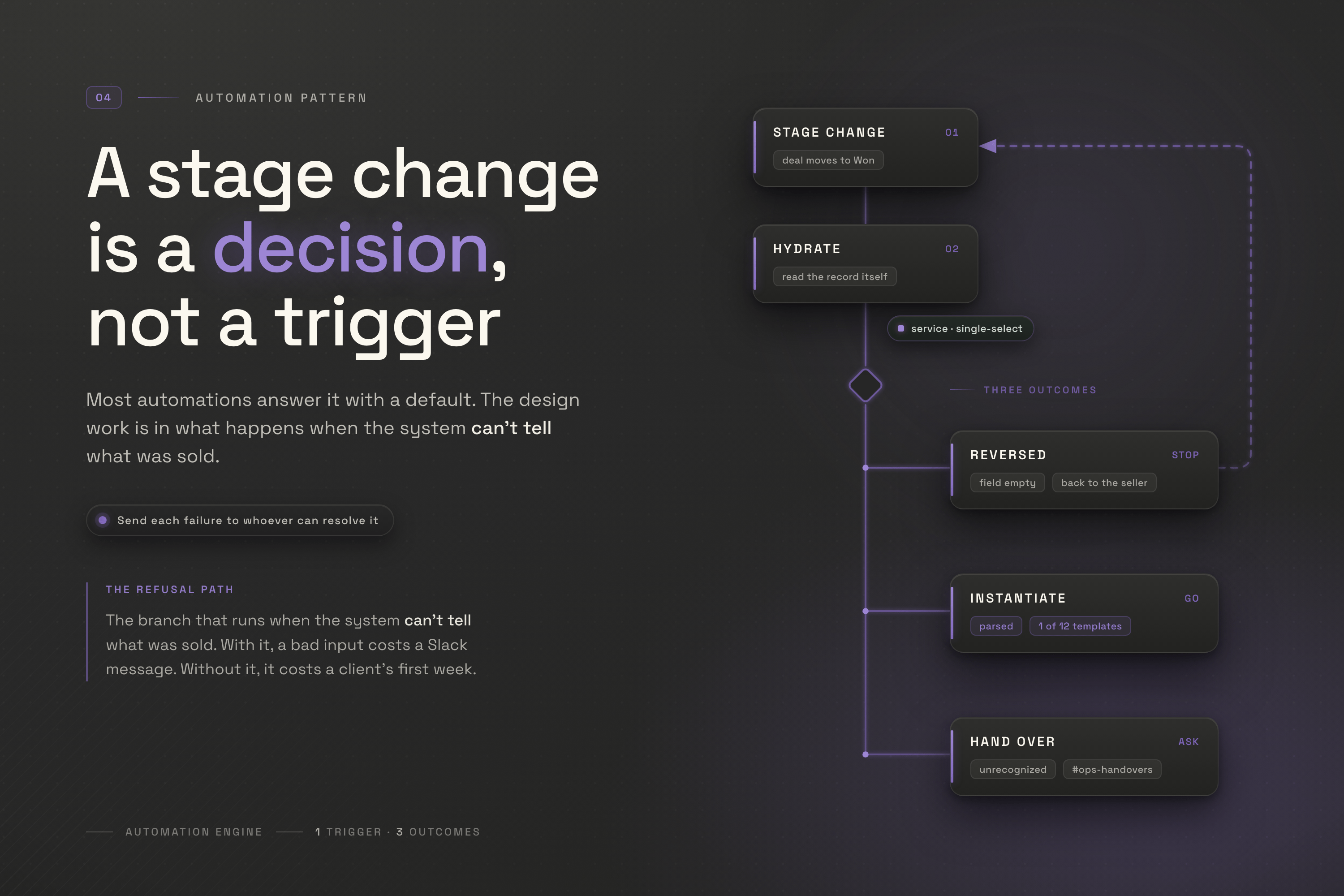Click the diamond decision node
Image resolution: width=1344 pixels, height=896 pixels.
[865, 385]
